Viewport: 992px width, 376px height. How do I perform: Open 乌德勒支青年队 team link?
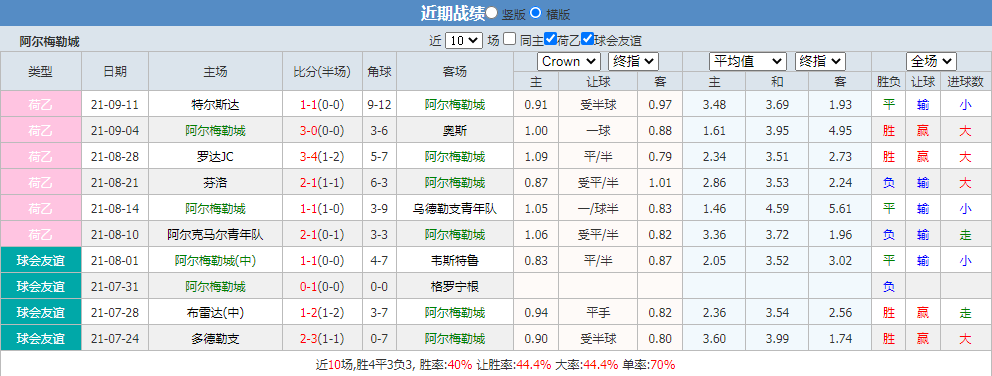(455, 209)
